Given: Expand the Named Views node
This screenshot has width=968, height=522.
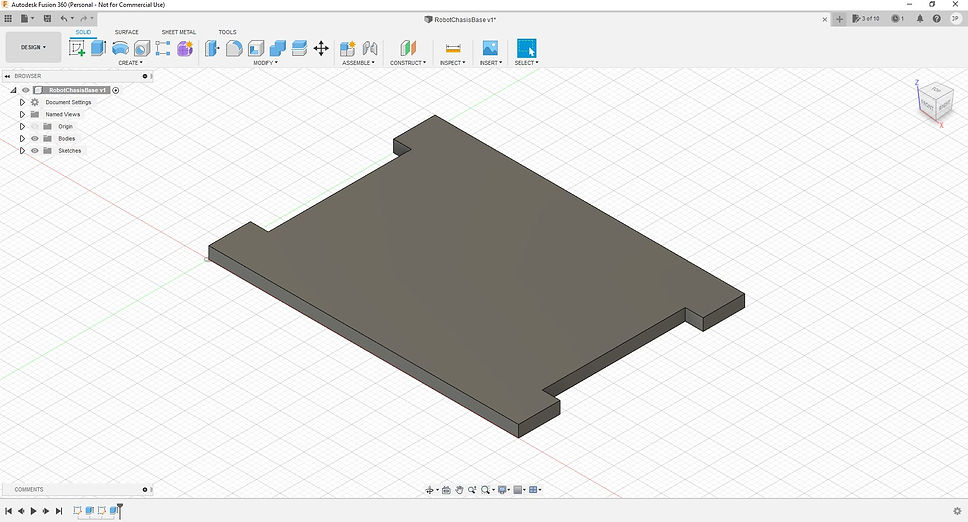Looking at the screenshot, I should point(22,114).
